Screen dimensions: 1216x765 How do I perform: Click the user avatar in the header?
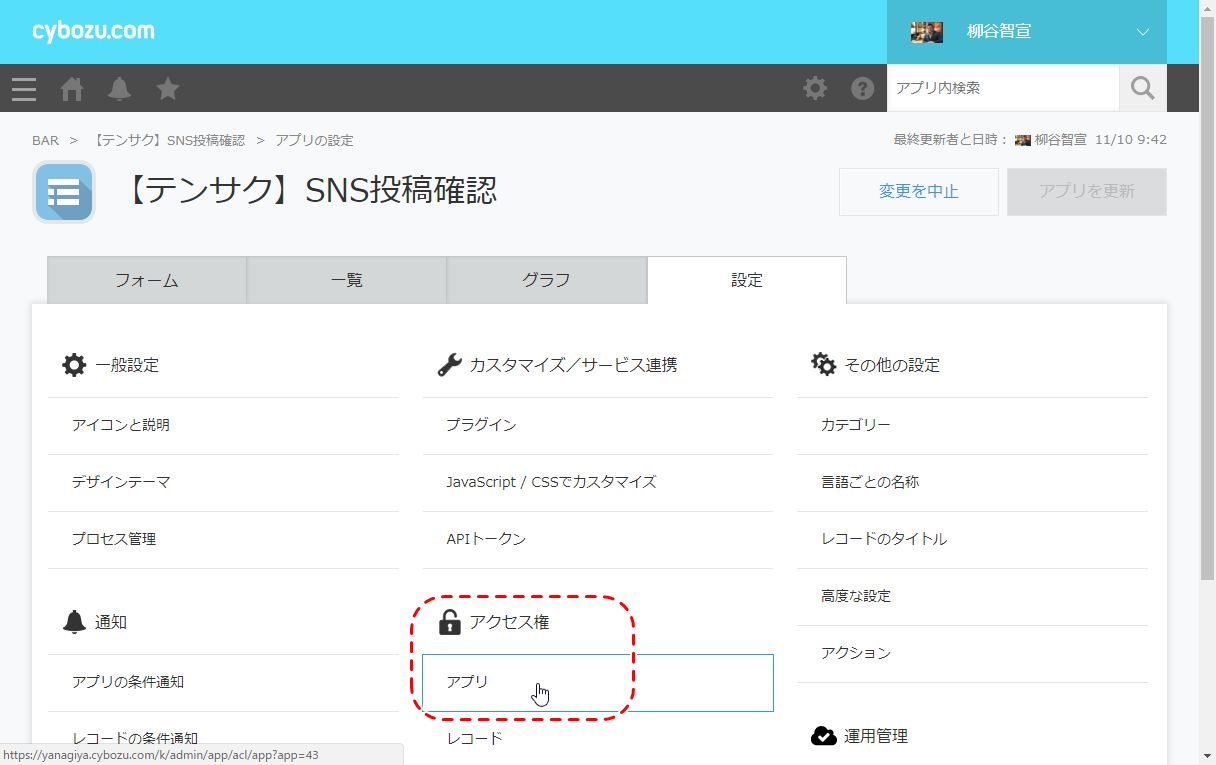click(927, 32)
